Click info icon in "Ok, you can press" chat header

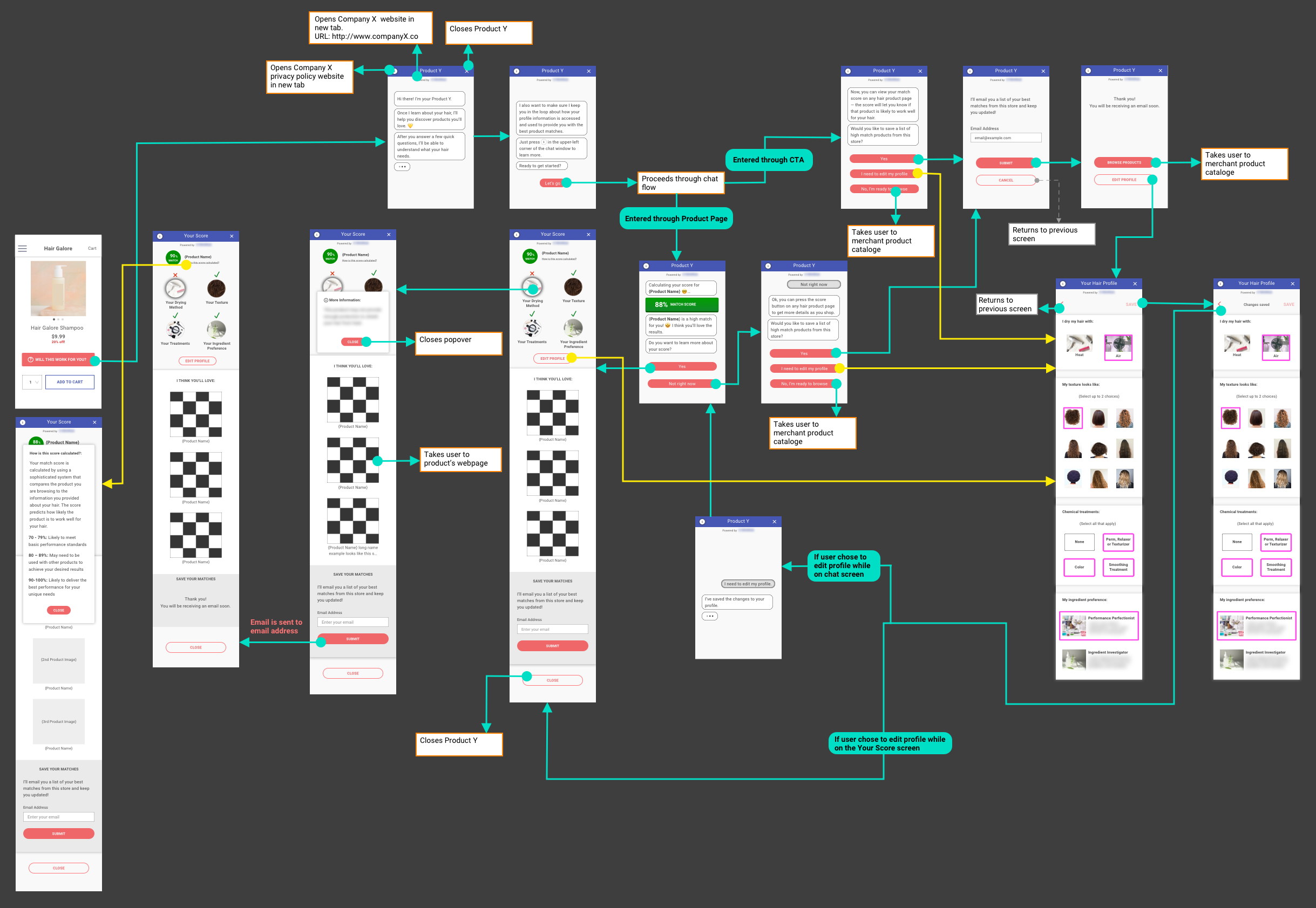[x=768, y=265]
